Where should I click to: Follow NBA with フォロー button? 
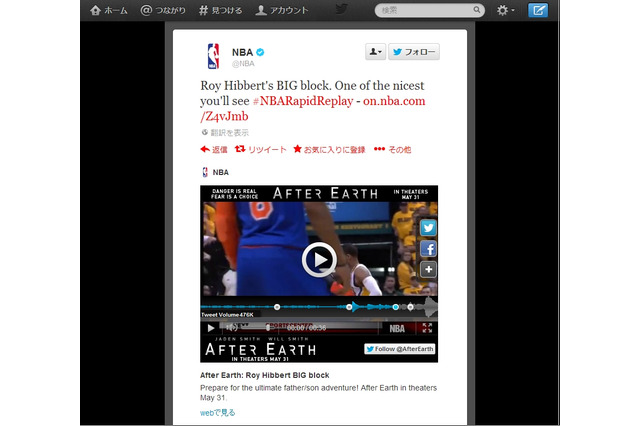(414, 52)
